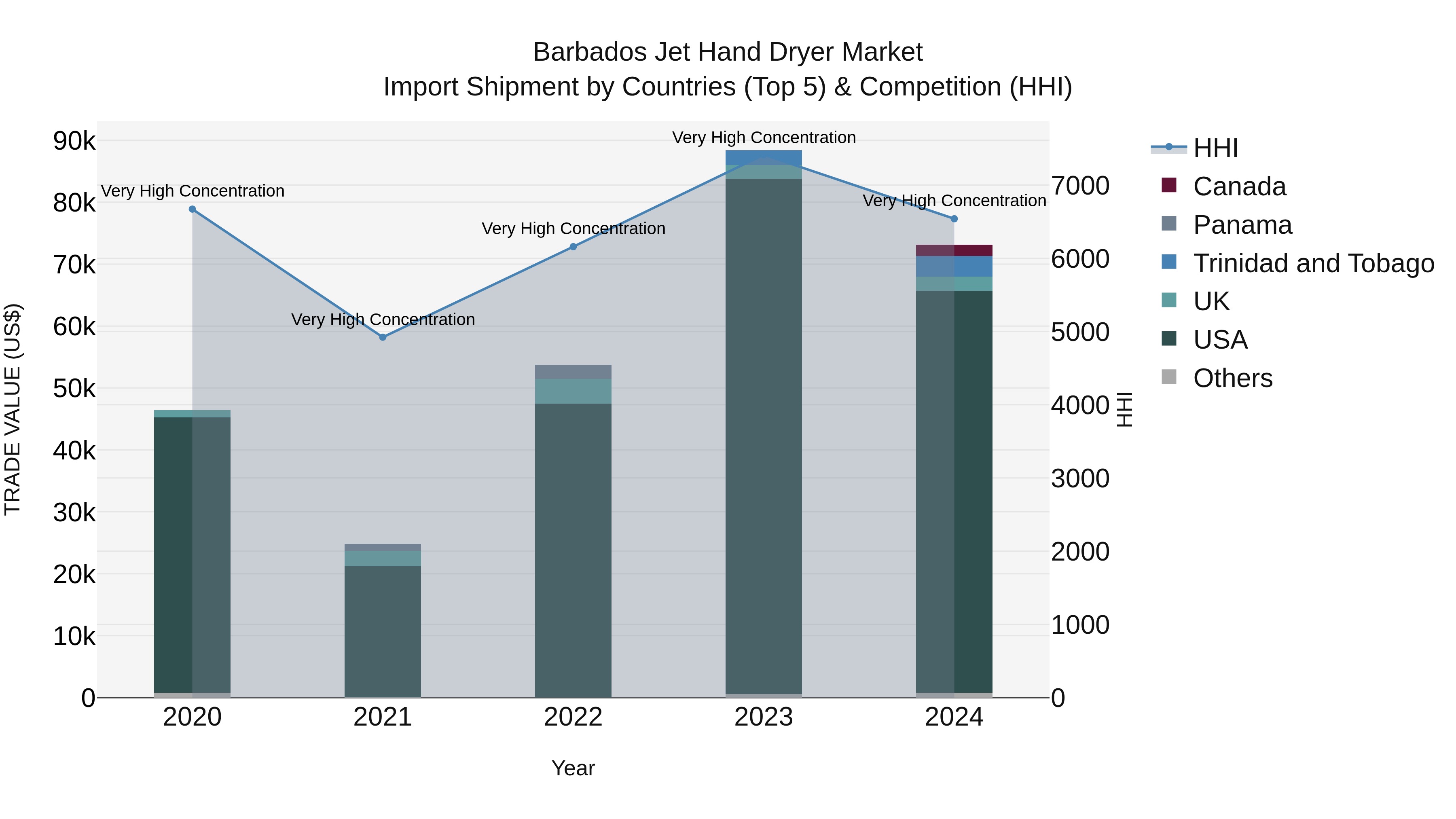Click the 2024 Trinidad and Tobago bar segment
Image resolution: width=1456 pixels, height=819 pixels.
click(954, 267)
